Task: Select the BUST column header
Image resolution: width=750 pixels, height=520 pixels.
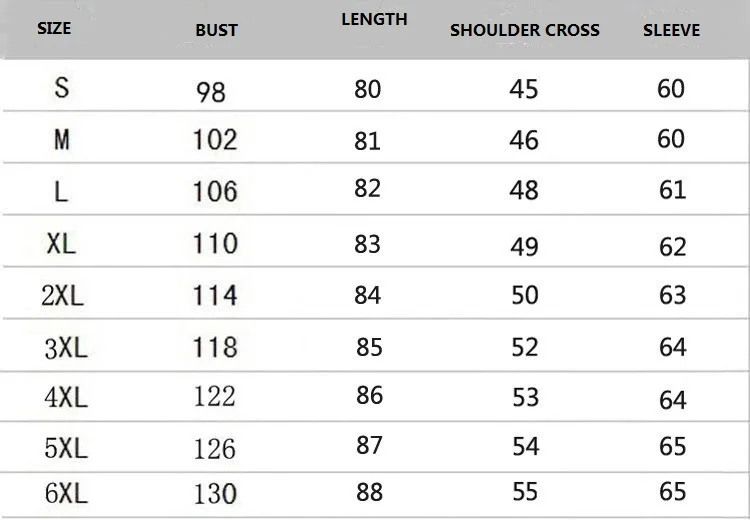Action: (x=216, y=30)
